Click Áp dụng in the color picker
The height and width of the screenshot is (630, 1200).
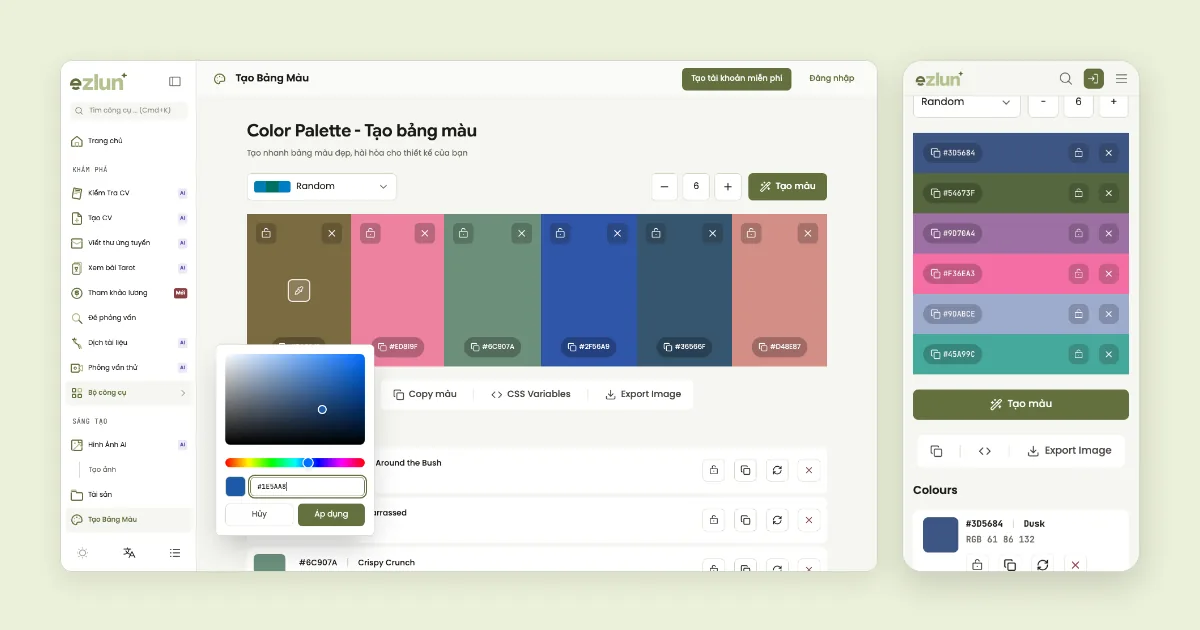click(331, 514)
